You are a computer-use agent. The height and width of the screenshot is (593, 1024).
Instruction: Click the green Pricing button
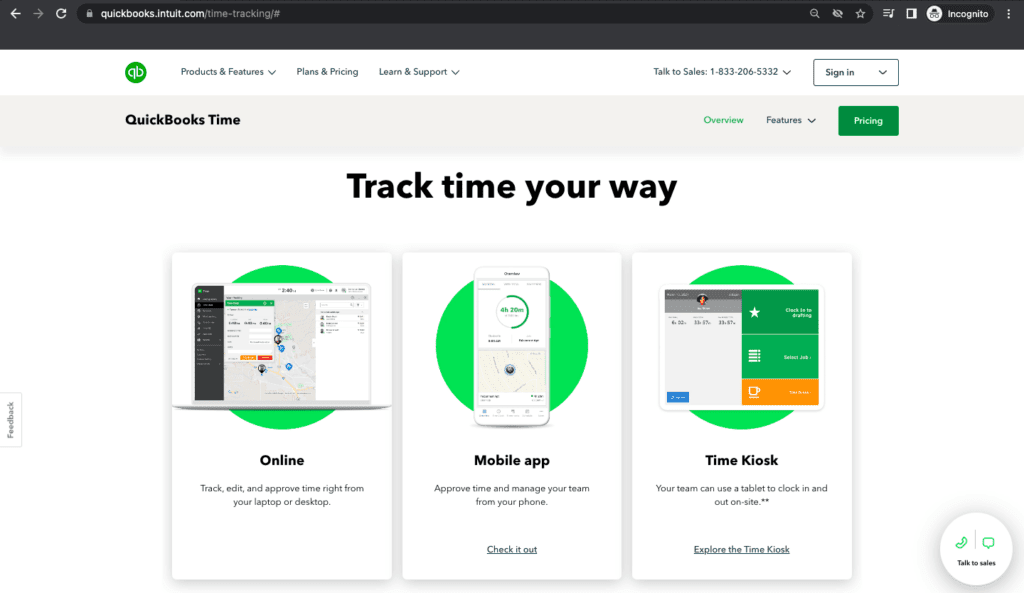[x=867, y=120]
